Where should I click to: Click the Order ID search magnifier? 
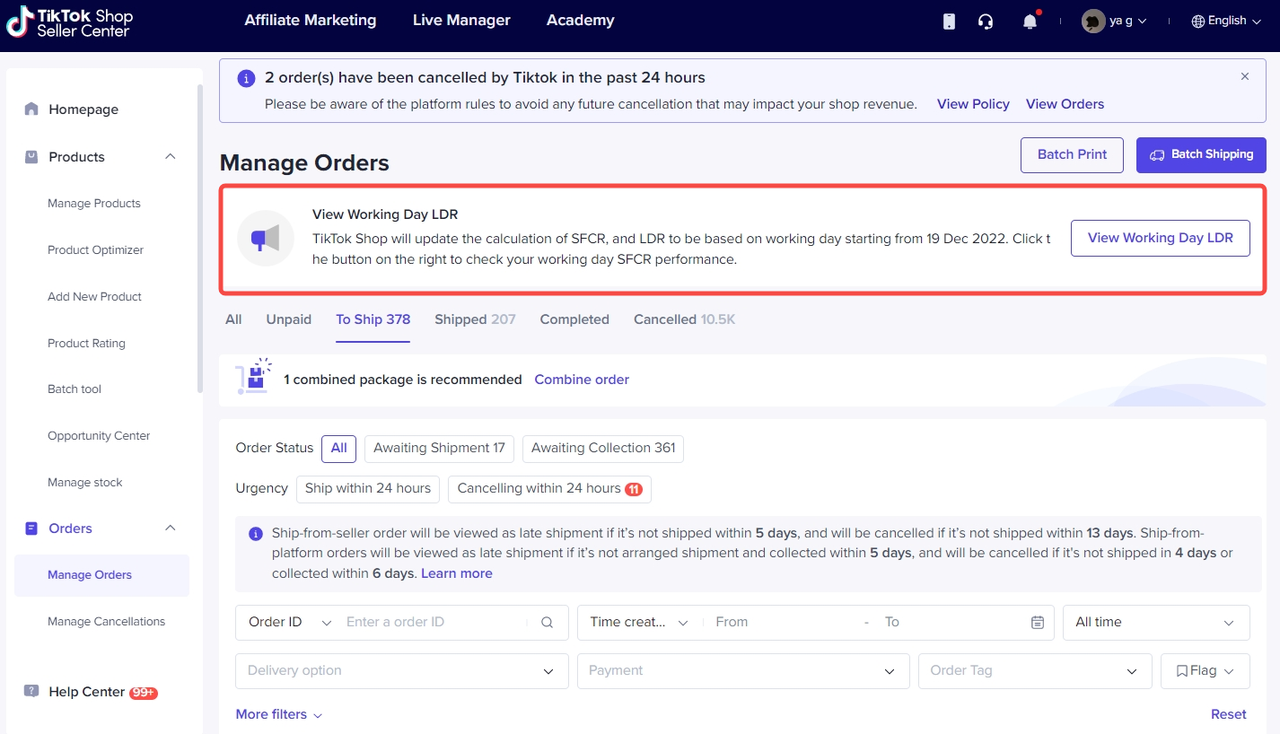click(x=547, y=622)
